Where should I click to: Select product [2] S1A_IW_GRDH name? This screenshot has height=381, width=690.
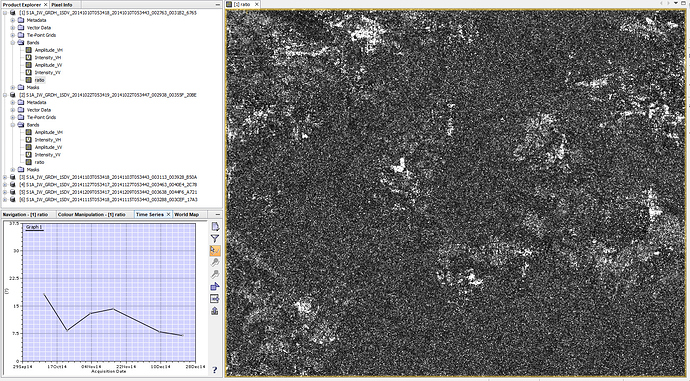108,95
